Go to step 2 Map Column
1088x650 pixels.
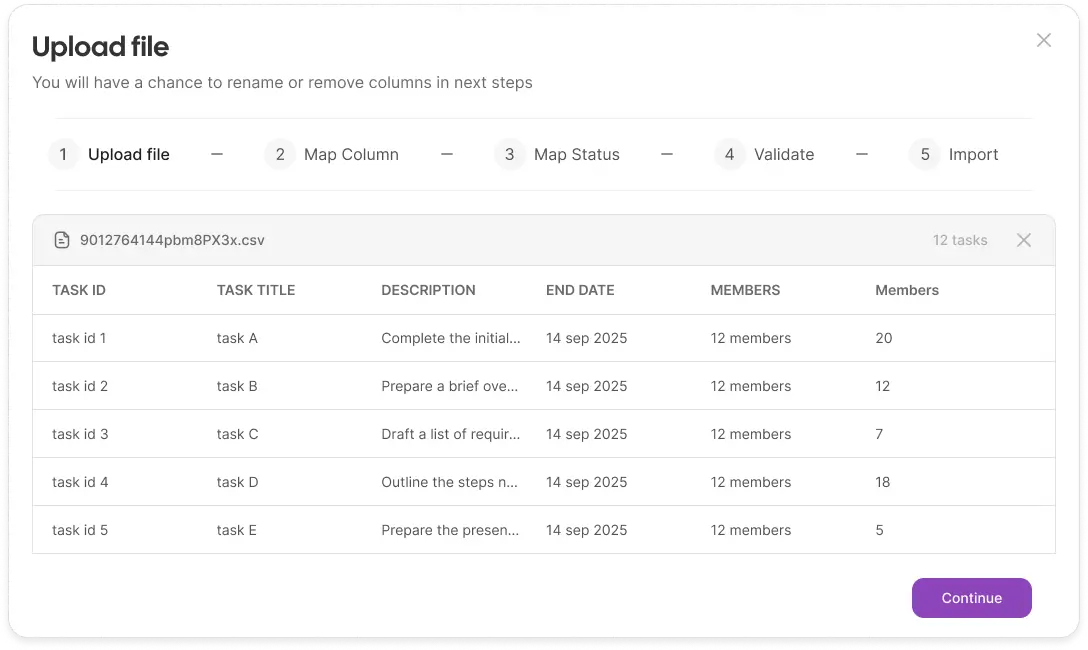pos(332,154)
